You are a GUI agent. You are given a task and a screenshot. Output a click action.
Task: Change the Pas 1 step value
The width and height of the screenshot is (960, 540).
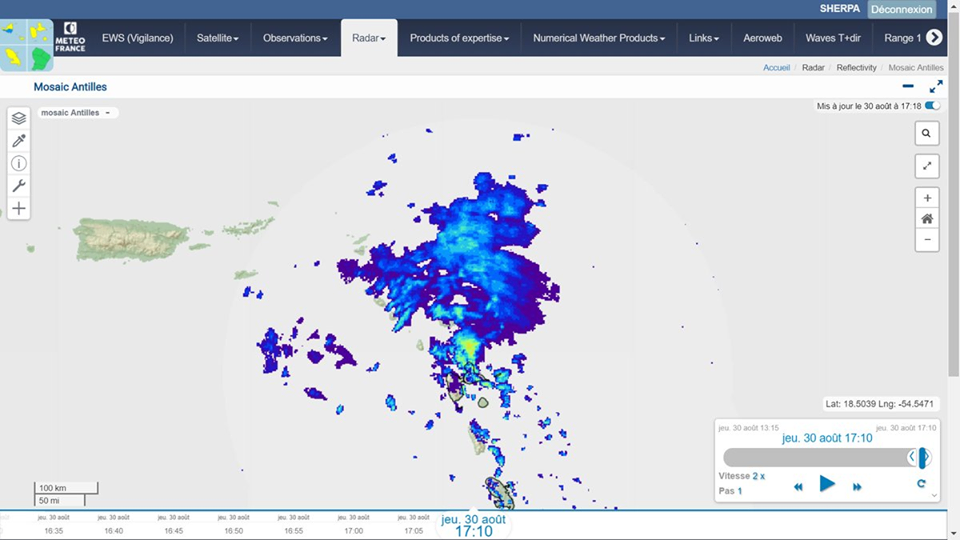click(740, 490)
